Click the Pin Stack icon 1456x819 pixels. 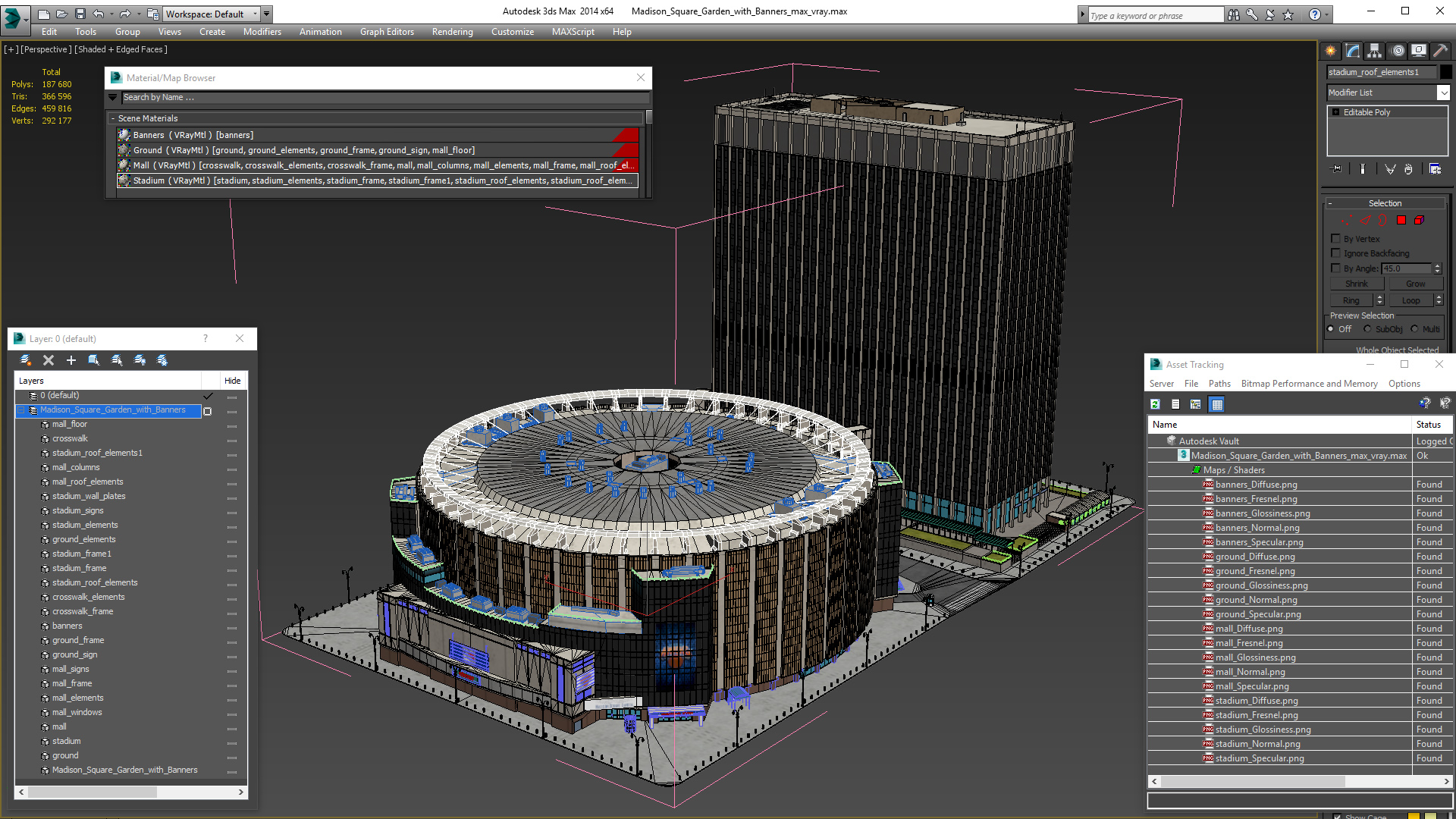(x=1336, y=169)
